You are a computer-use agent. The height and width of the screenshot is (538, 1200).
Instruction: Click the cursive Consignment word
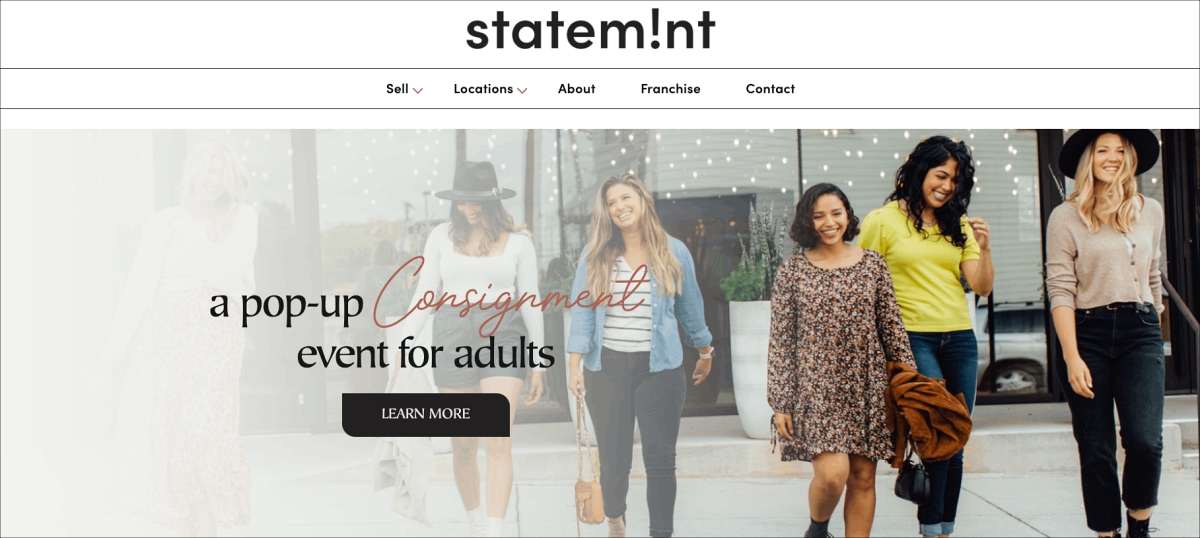[x=510, y=296]
